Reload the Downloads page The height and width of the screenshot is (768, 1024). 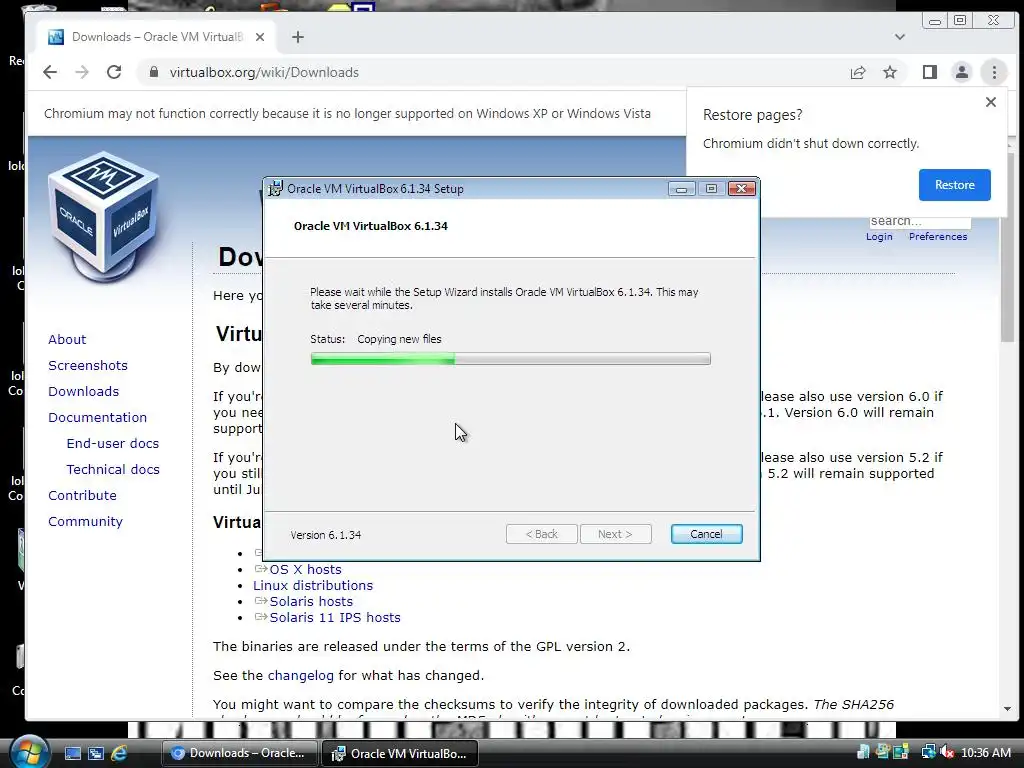click(114, 72)
